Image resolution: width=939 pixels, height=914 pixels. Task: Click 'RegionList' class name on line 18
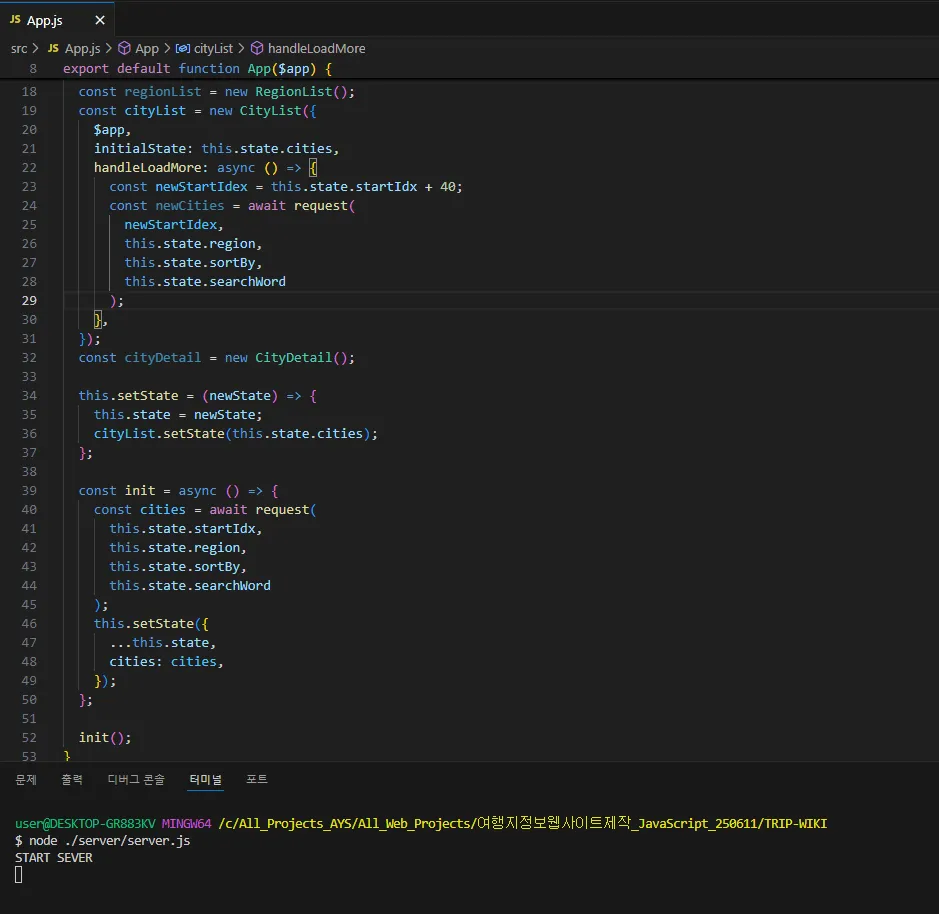click(x=293, y=92)
